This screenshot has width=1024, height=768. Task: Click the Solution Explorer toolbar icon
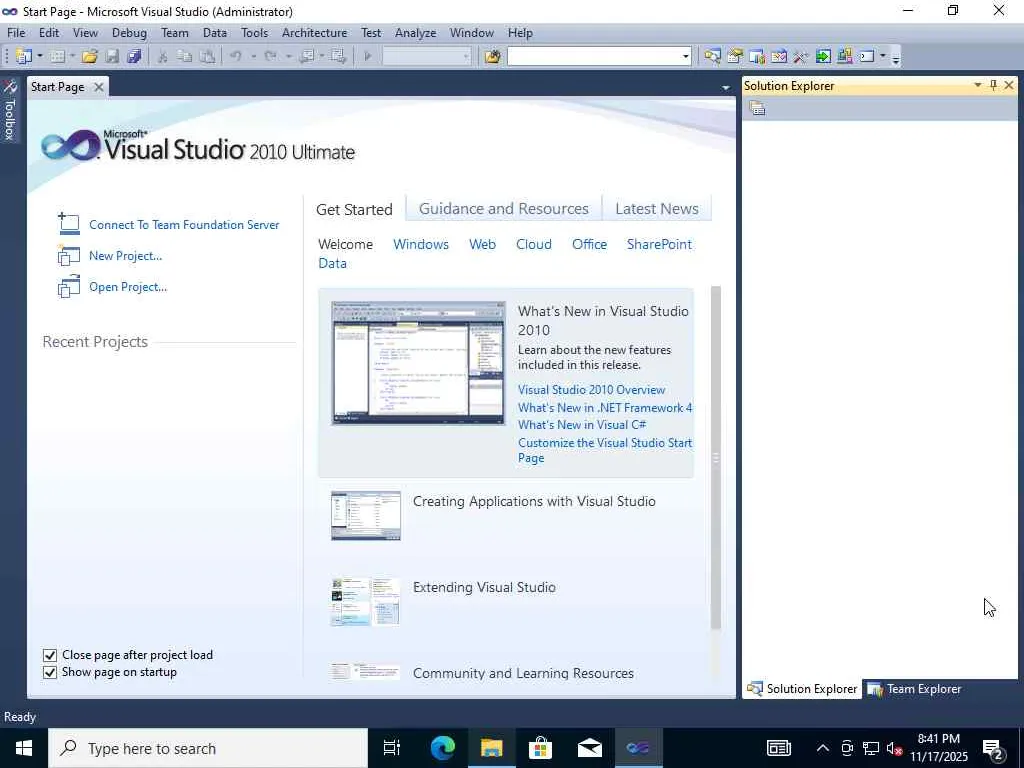click(x=712, y=56)
